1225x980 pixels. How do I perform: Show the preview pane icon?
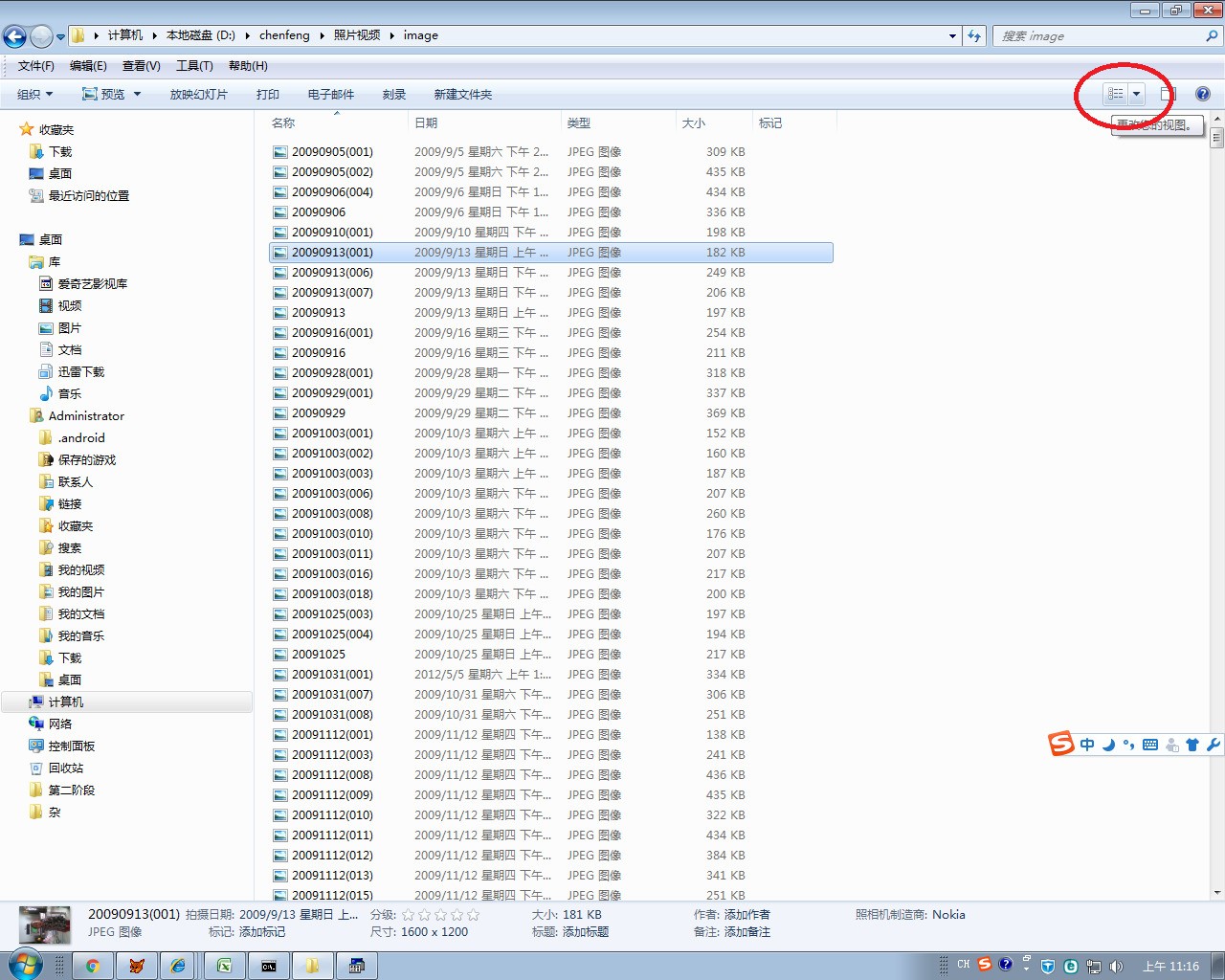point(1168,94)
